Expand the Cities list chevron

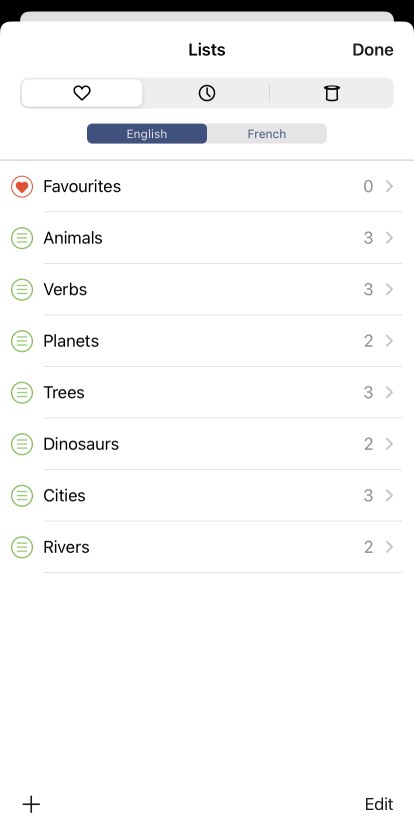point(389,495)
